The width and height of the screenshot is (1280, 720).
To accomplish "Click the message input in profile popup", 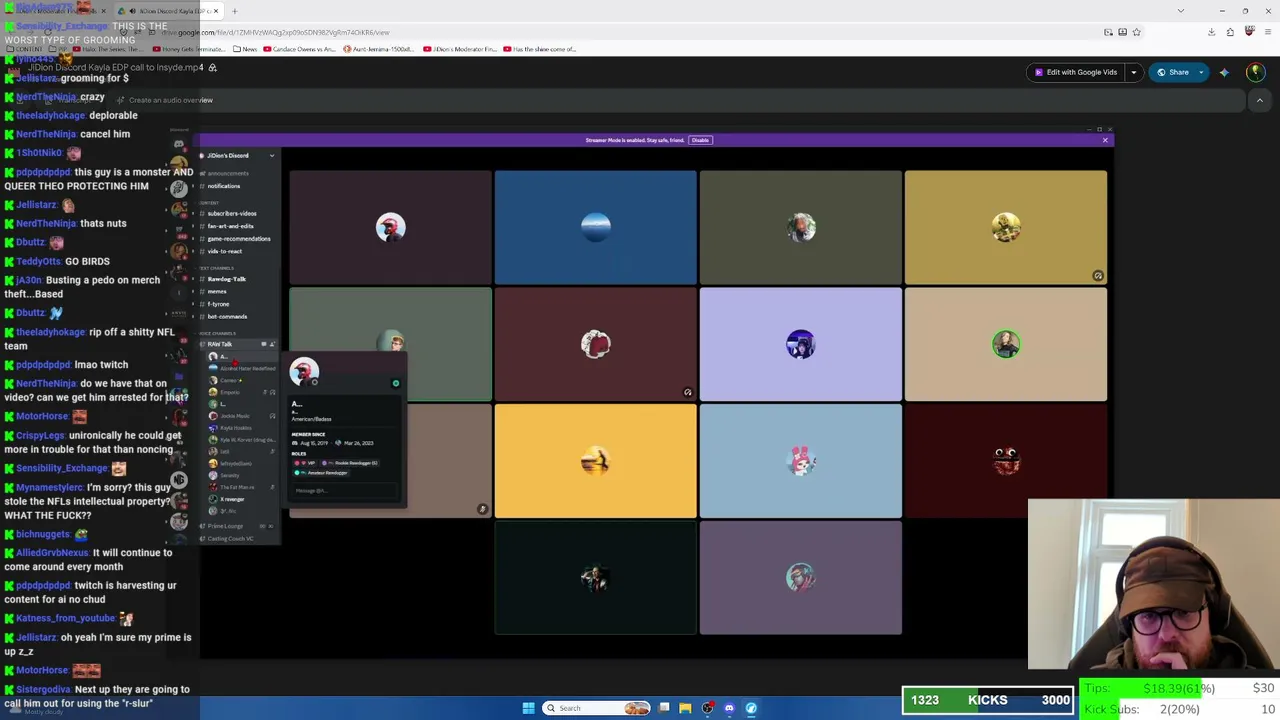I will pyautogui.click(x=345, y=491).
